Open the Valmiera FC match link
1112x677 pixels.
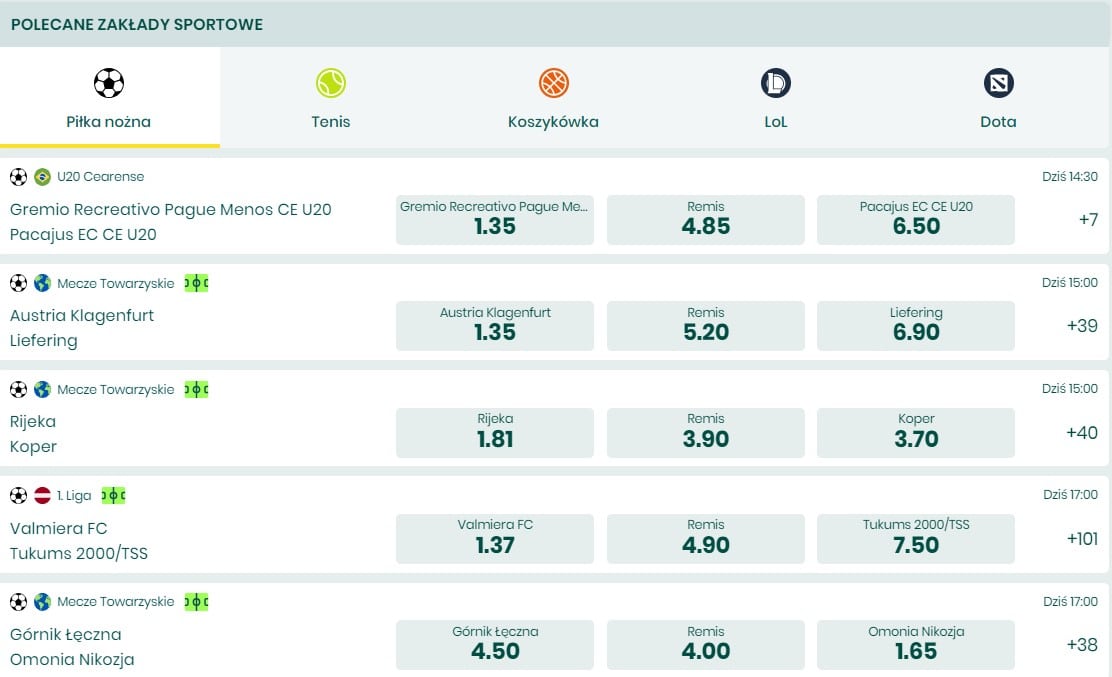[59, 528]
